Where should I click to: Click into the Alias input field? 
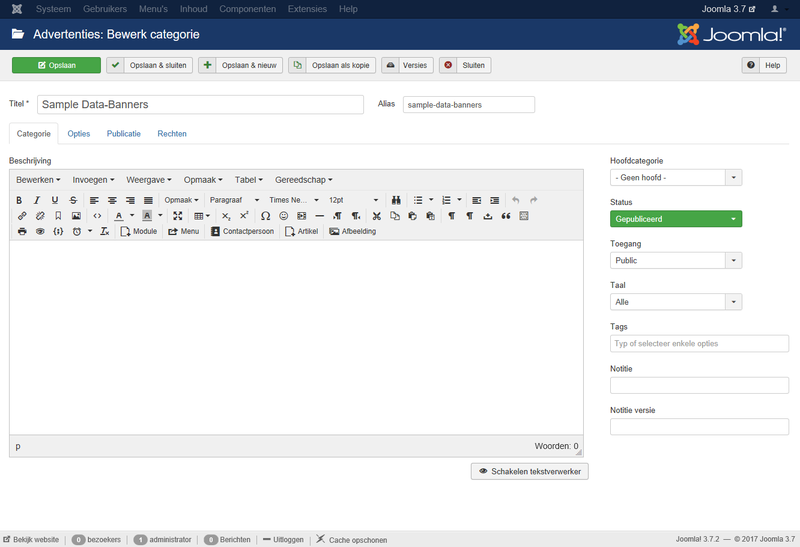click(469, 105)
